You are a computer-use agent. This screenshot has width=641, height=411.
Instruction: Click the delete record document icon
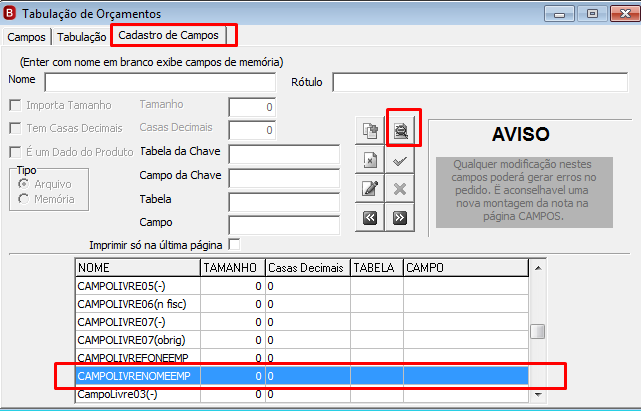click(370, 159)
